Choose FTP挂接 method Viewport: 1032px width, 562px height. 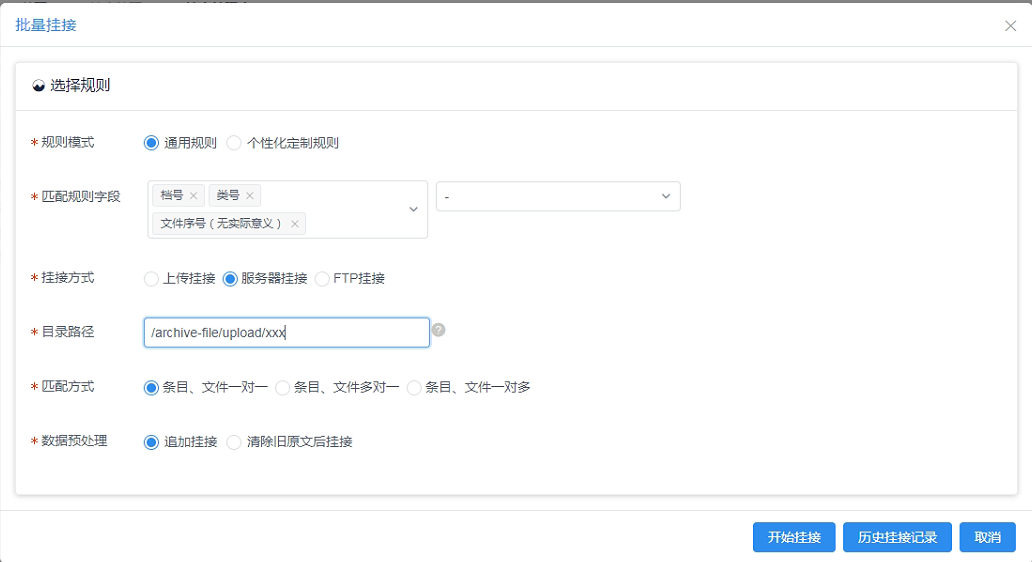(x=322, y=279)
